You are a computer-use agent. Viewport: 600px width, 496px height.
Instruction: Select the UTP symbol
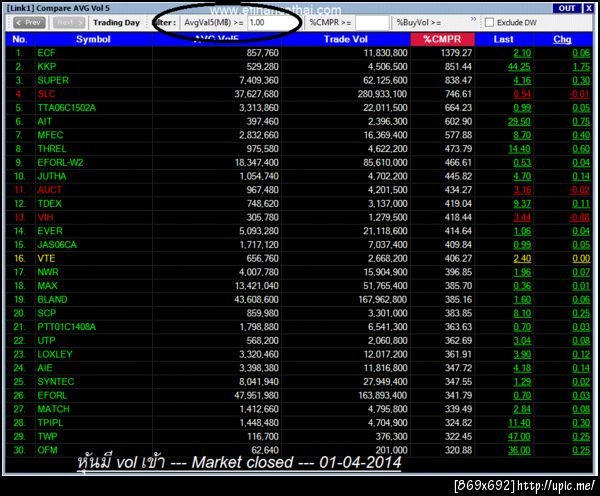(46, 341)
